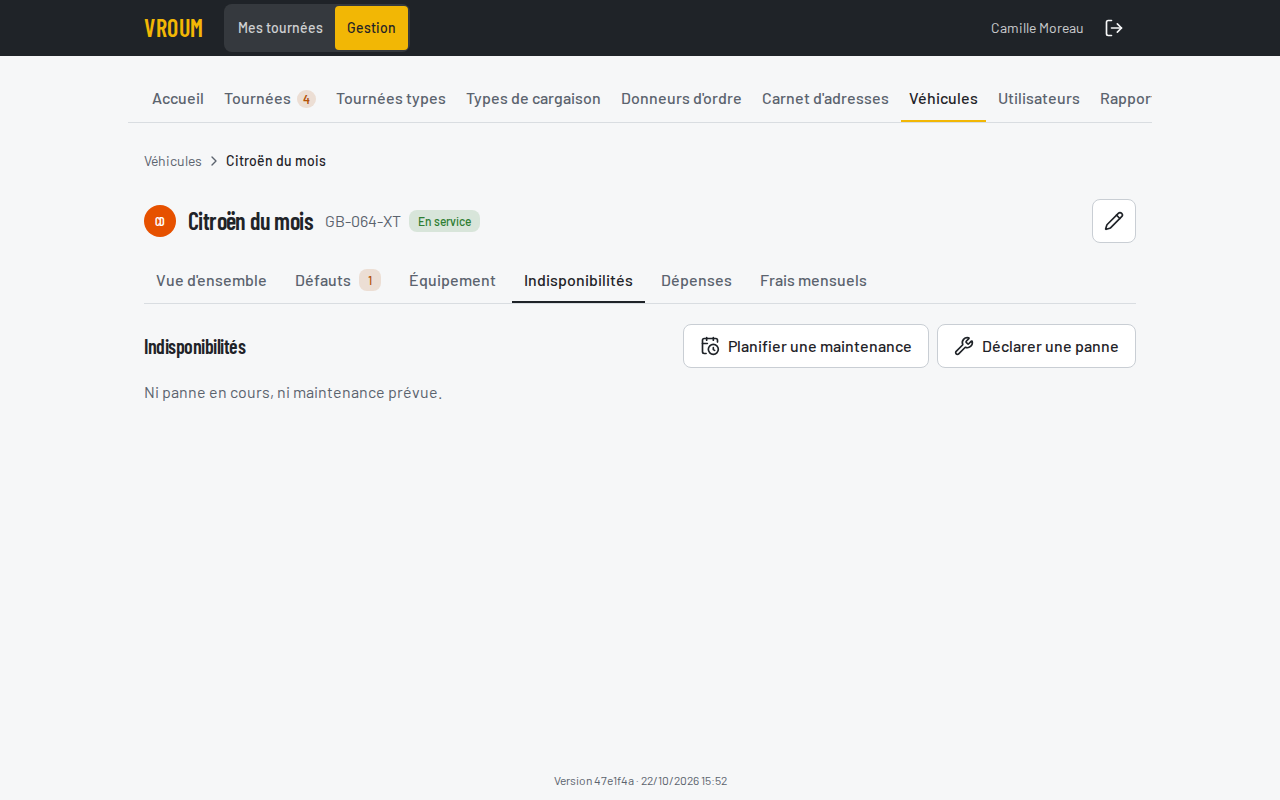Click the Défauts count badge 1
The width and height of the screenshot is (1280, 800).
coord(370,280)
